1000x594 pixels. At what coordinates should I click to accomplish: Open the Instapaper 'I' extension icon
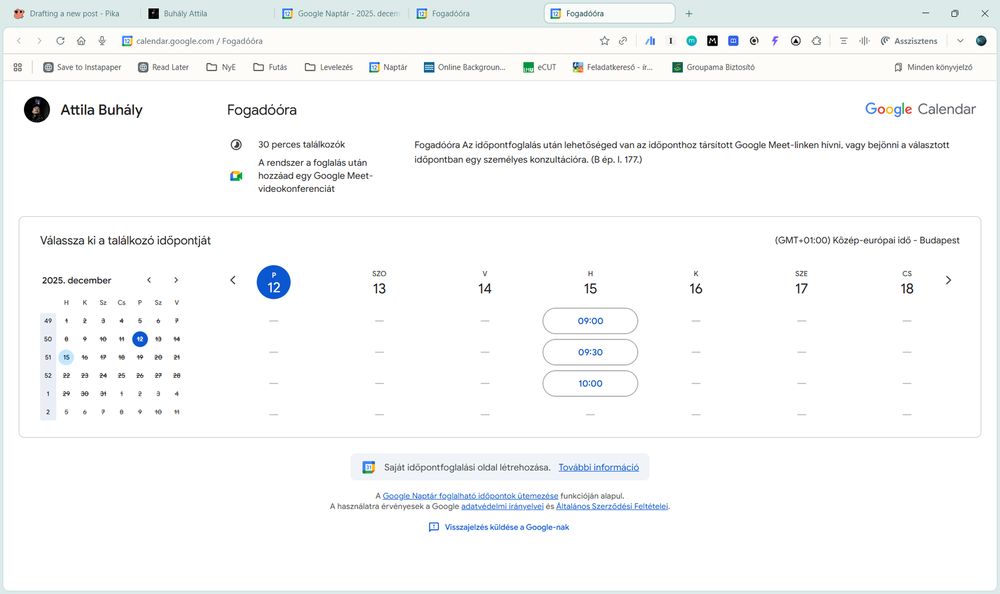point(670,41)
